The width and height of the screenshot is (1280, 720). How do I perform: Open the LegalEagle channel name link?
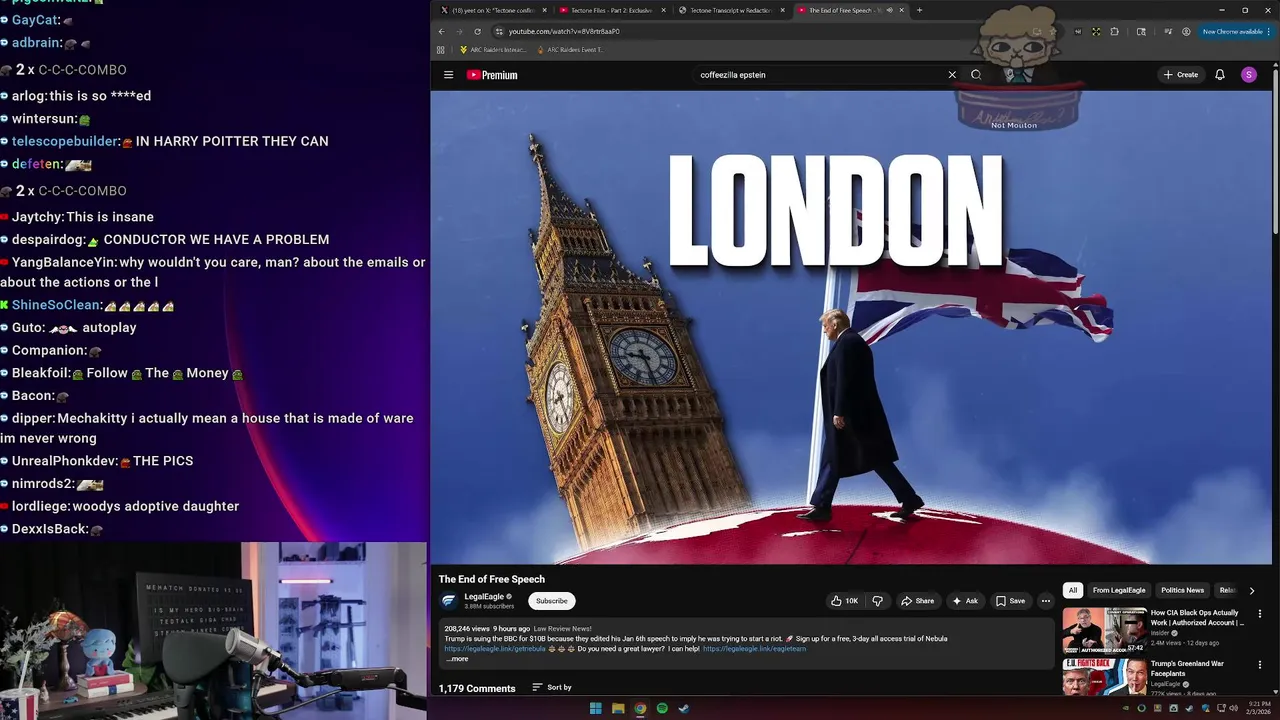click(x=484, y=597)
